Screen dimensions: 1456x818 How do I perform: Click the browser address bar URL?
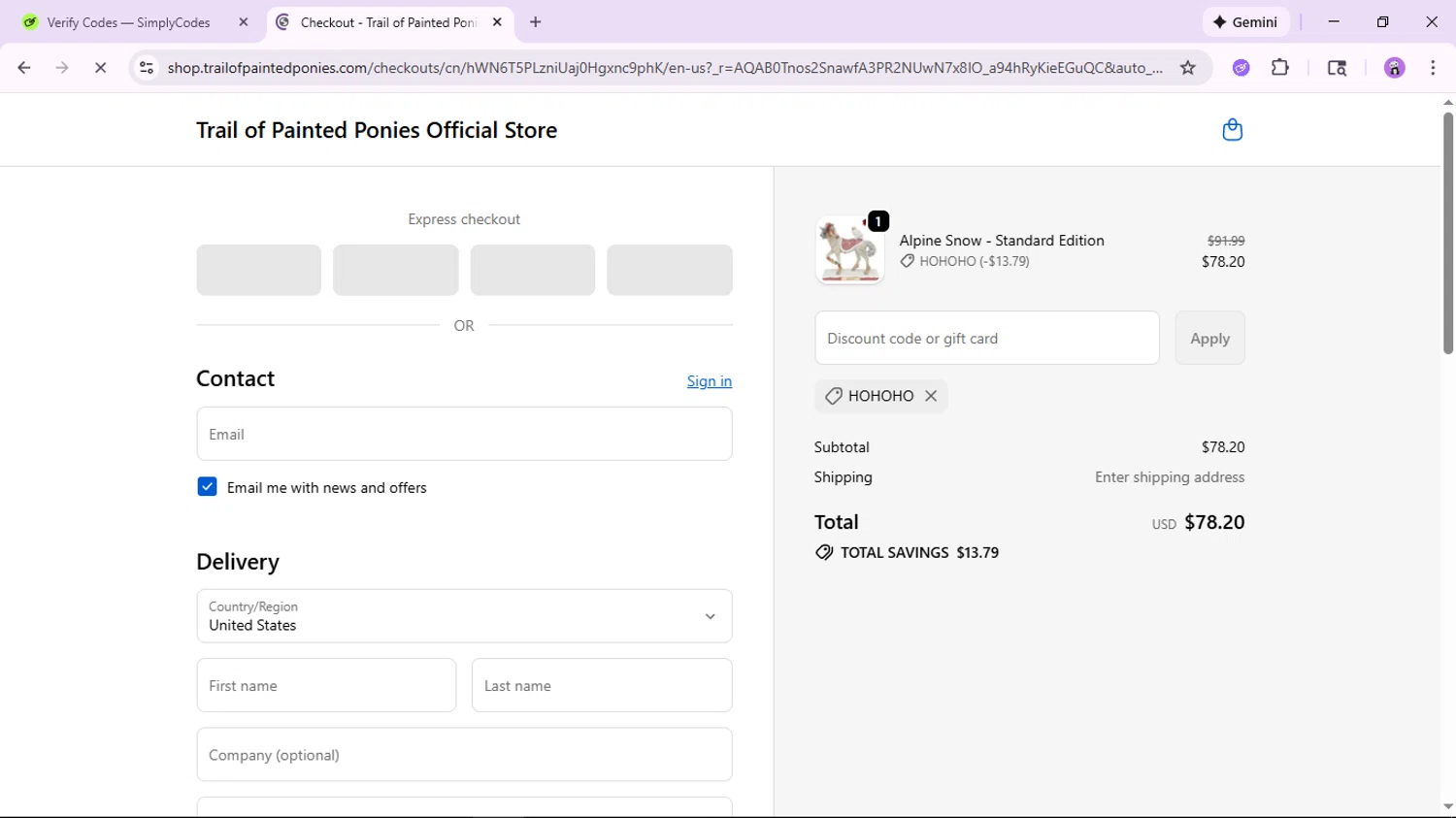click(x=665, y=68)
